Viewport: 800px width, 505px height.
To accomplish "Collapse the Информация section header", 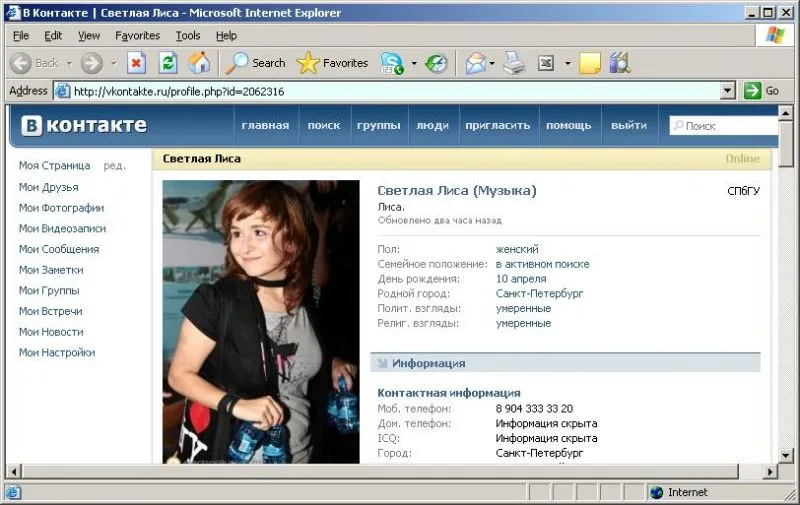I will [x=565, y=363].
